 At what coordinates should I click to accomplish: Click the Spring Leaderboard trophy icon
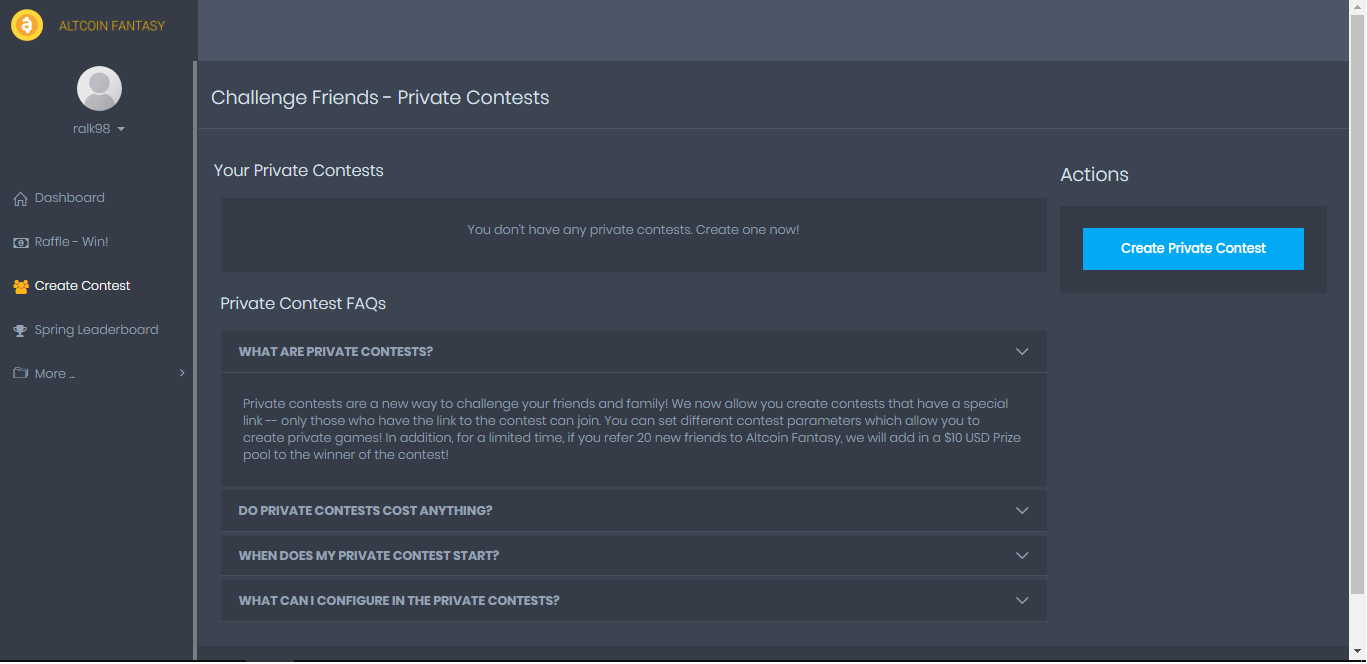pyautogui.click(x=20, y=331)
